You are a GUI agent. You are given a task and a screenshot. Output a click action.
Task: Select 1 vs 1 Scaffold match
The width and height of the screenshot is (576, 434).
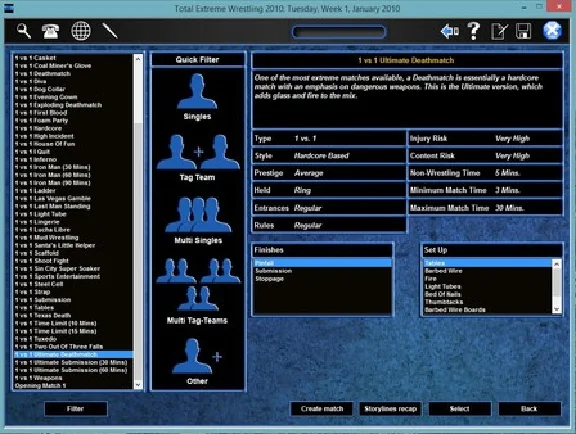[73, 253]
